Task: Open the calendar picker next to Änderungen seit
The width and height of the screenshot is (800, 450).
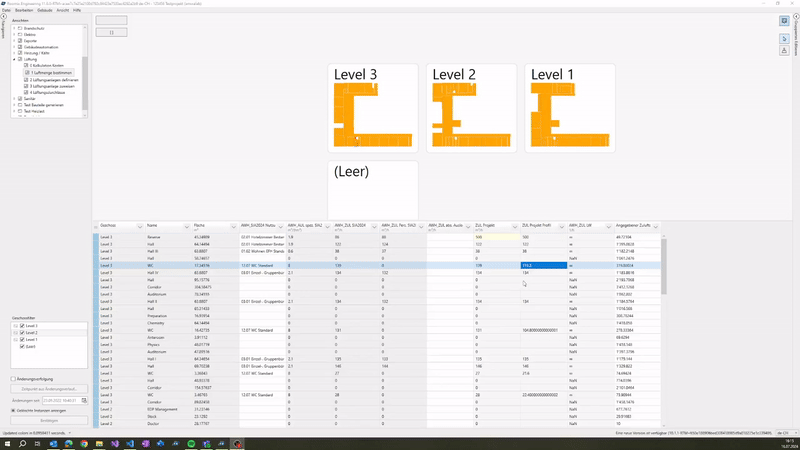Action: coord(86,400)
